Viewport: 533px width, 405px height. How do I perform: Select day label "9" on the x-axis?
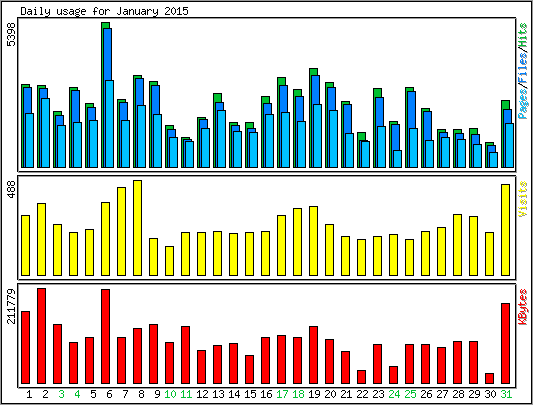point(157,394)
